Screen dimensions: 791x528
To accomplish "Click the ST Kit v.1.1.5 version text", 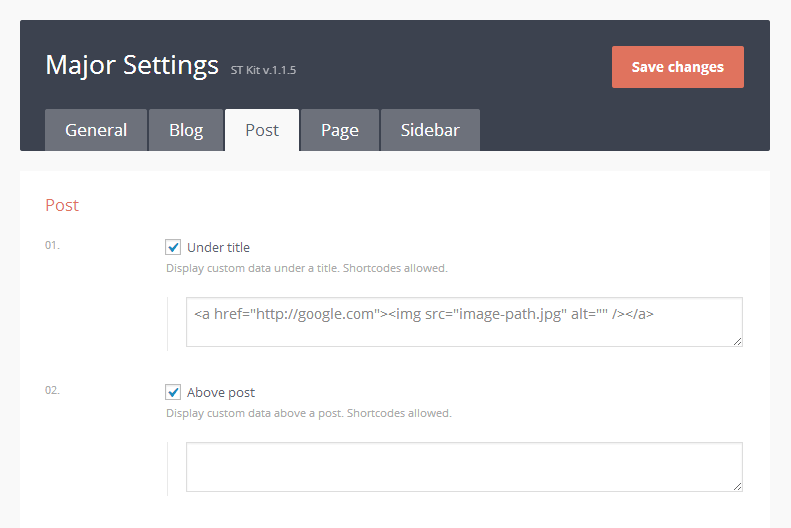I will (263, 70).
